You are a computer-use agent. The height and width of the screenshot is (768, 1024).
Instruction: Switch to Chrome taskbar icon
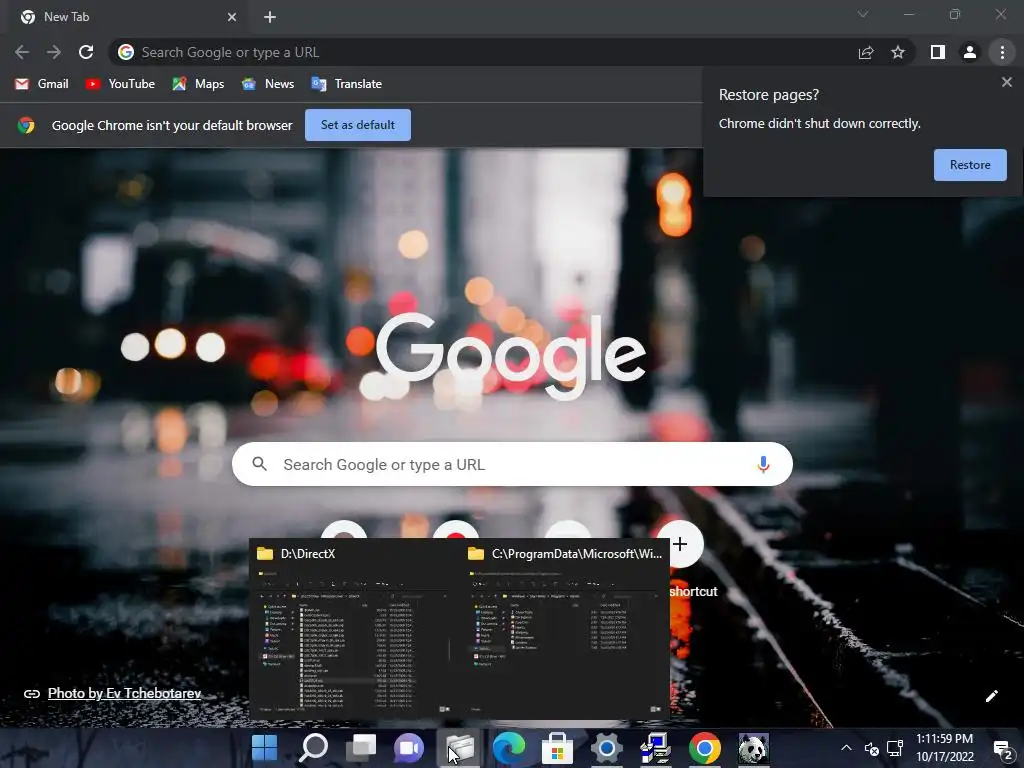[x=705, y=748]
